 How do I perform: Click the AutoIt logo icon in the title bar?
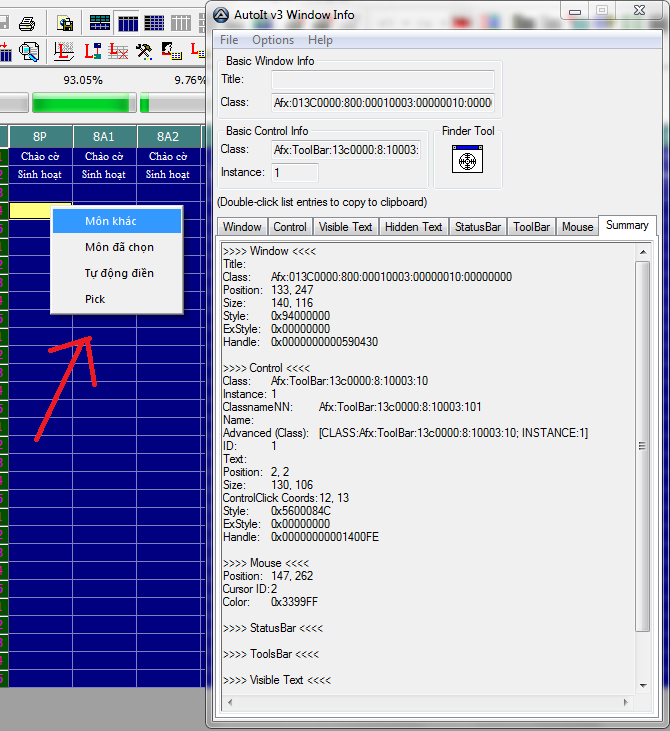(221, 15)
